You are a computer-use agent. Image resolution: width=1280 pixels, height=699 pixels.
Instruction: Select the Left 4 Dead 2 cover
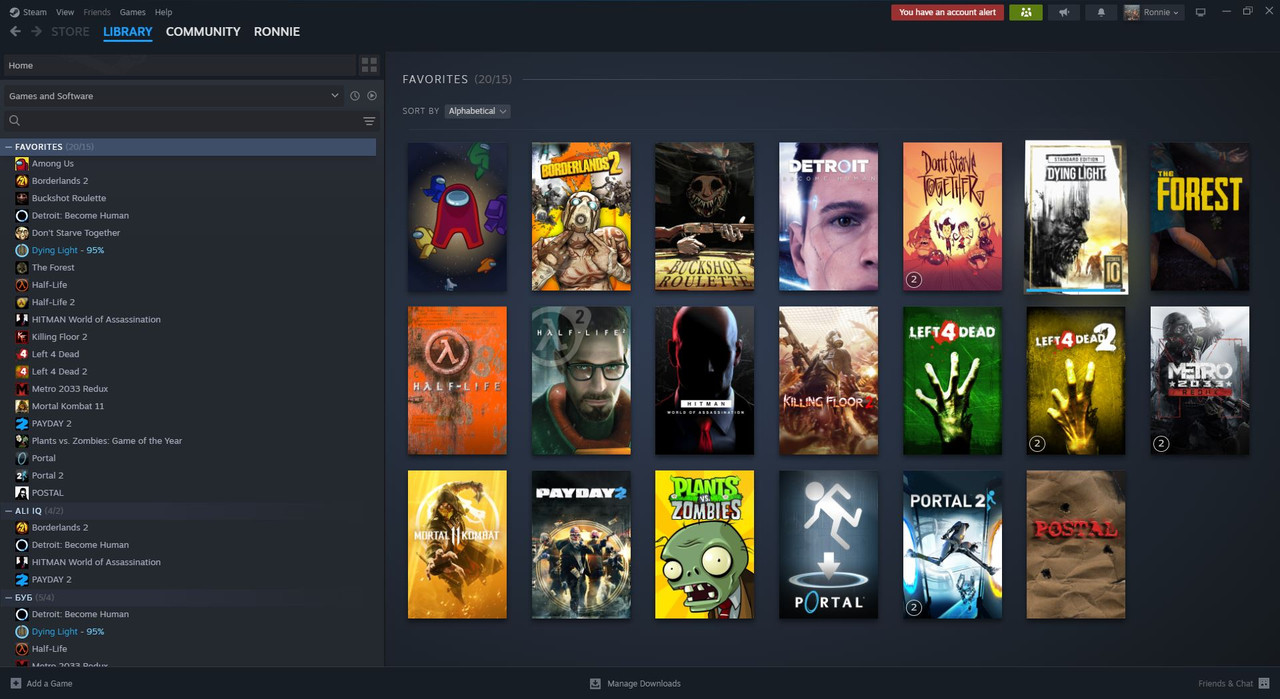[1076, 380]
